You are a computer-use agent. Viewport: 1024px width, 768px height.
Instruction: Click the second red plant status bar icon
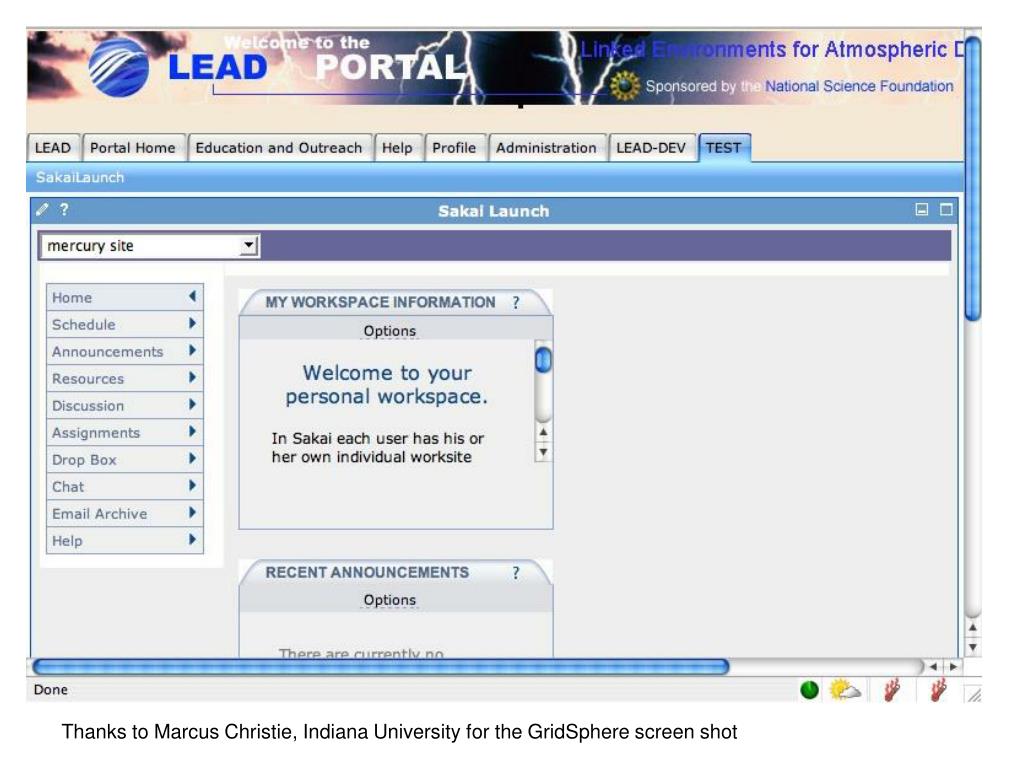(x=938, y=690)
